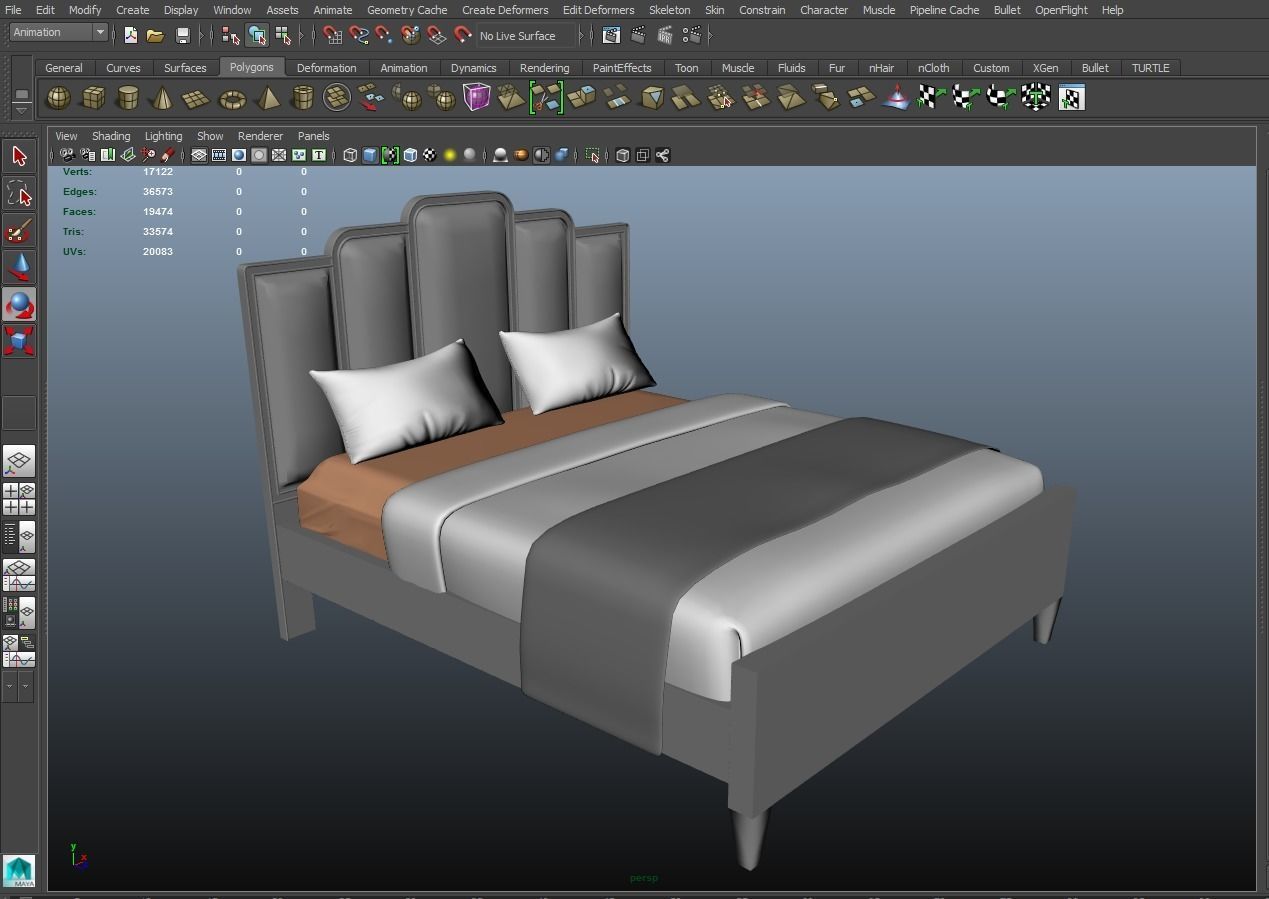The height and width of the screenshot is (899, 1269).
Task: Select the Paint Selection tool
Action: (19, 231)
